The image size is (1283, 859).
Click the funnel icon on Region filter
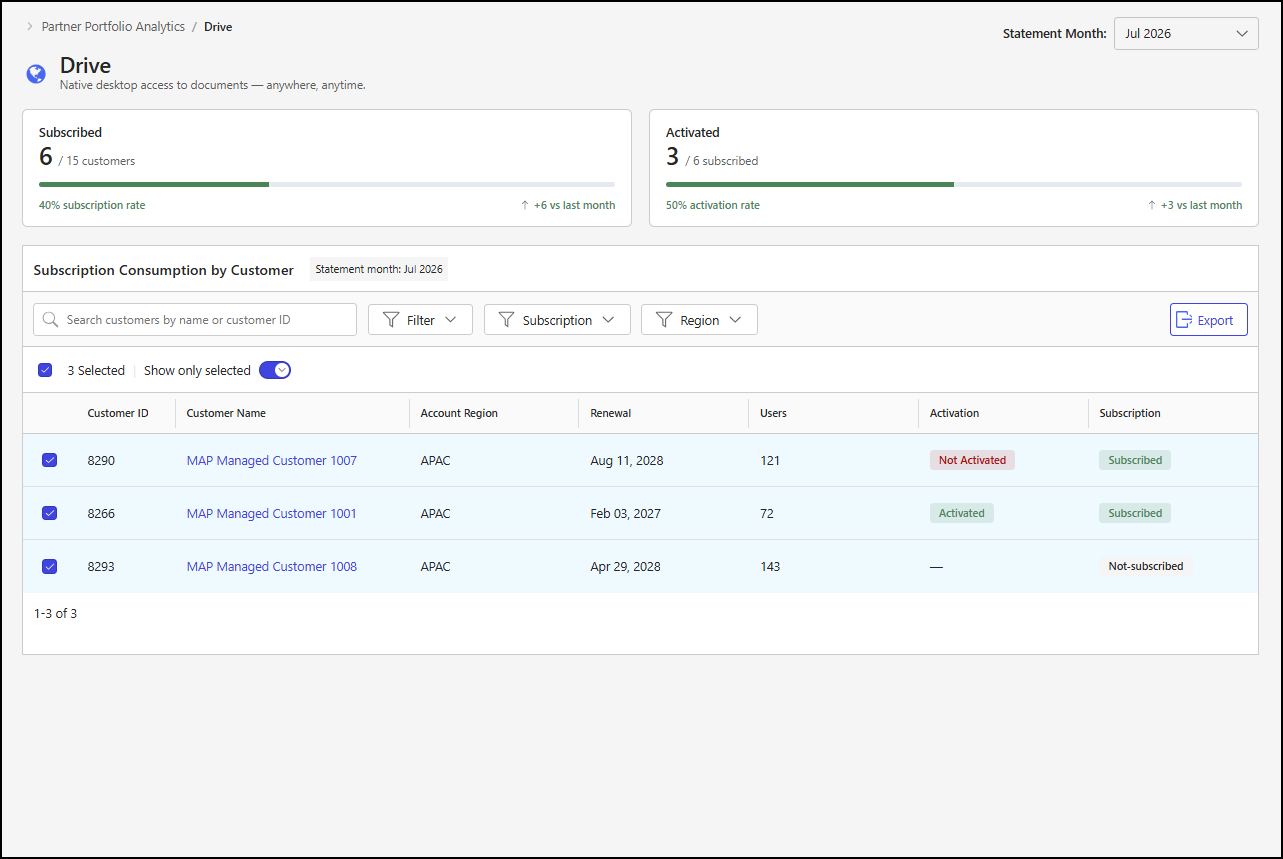(664, 320)
